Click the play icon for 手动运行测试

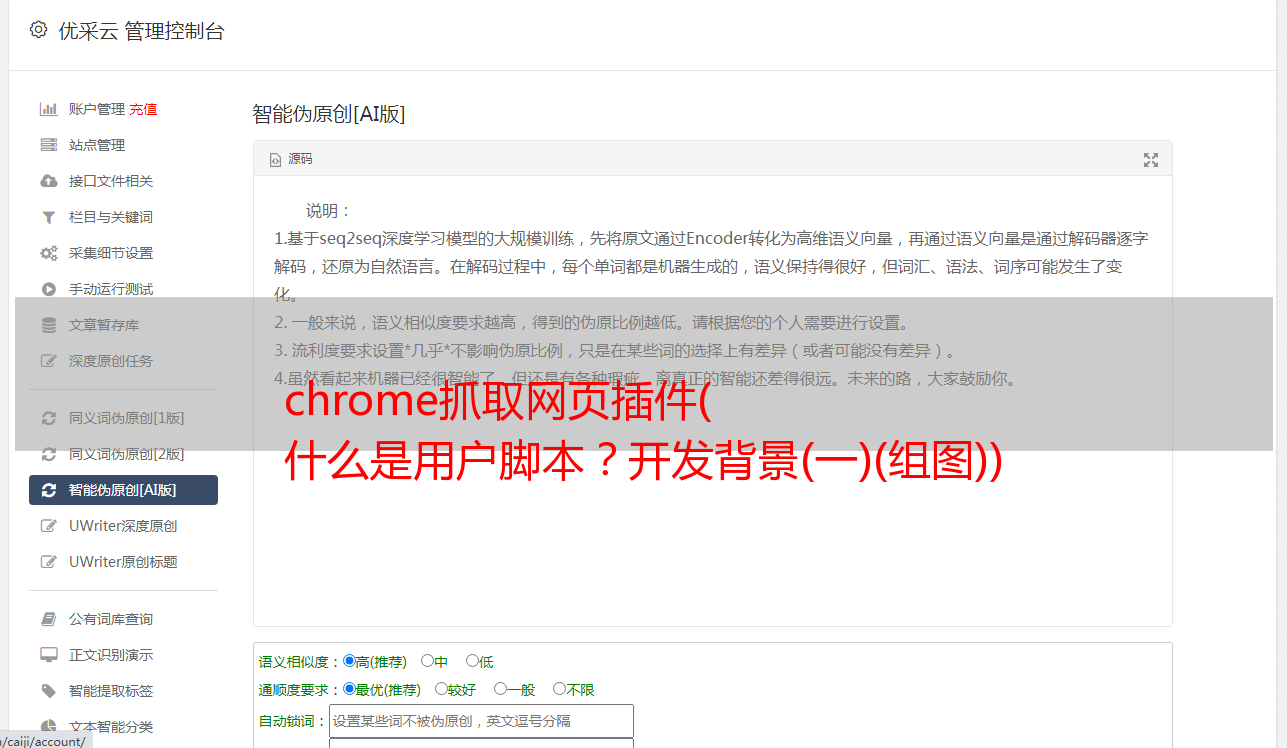tap(48, 289)
